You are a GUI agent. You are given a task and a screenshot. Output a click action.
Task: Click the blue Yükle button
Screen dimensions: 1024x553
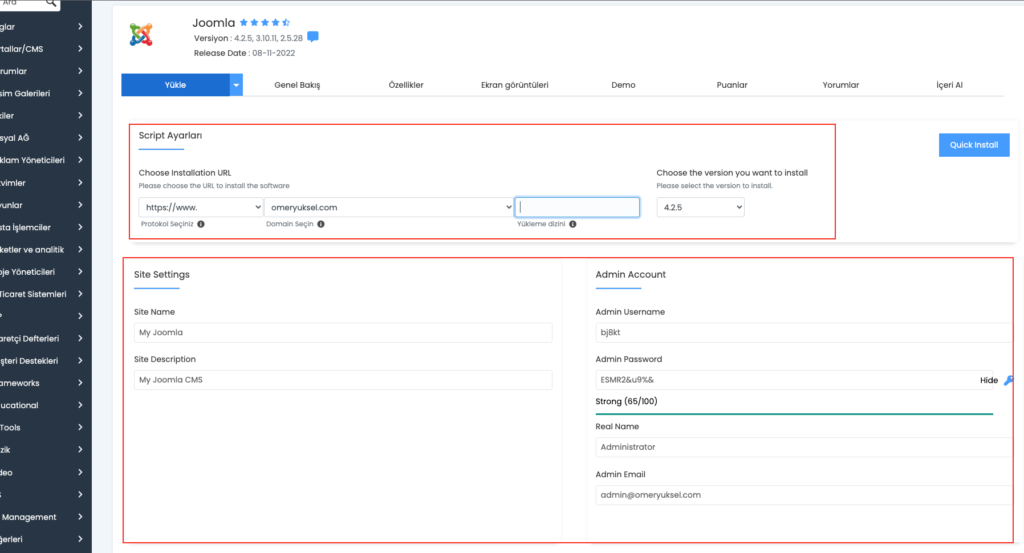point(175,85)
